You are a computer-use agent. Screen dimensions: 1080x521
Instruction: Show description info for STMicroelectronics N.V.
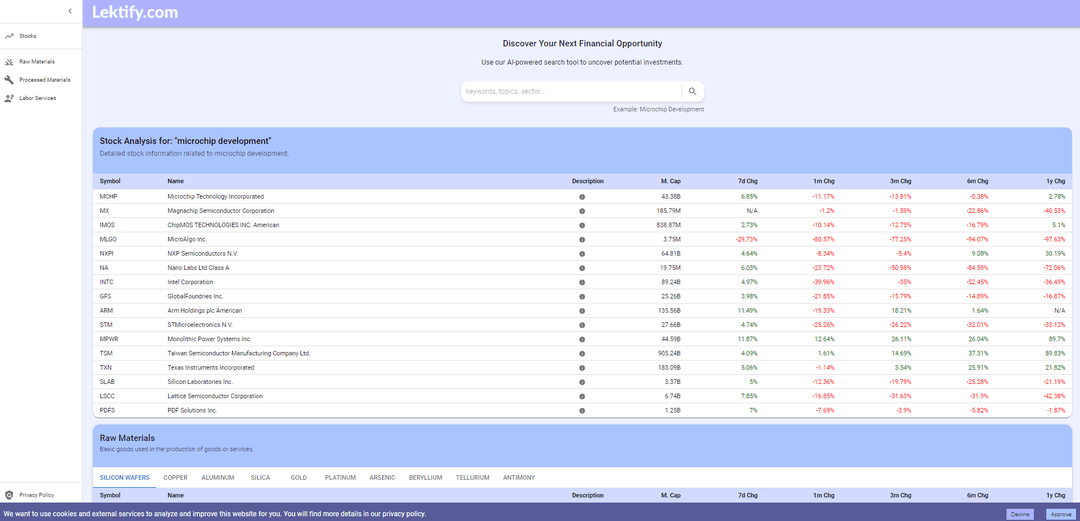point(582,325)
